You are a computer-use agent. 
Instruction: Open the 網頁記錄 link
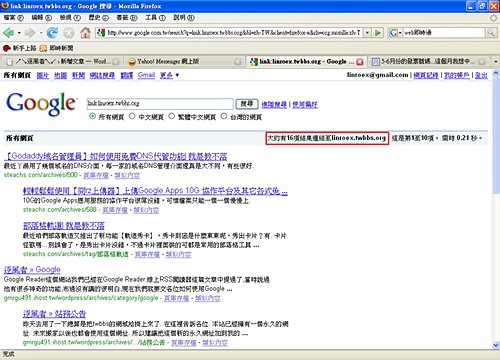tap(426, 75)
